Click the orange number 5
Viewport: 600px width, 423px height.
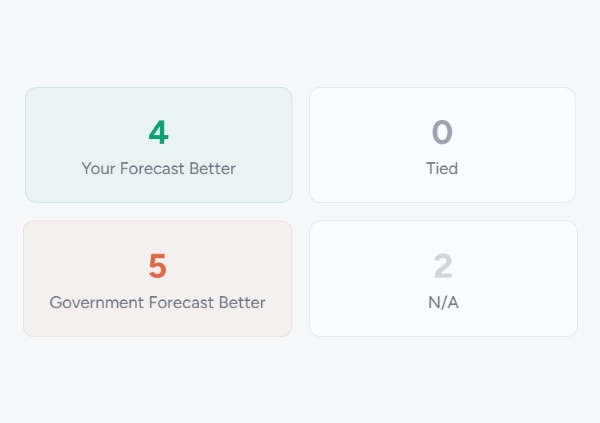[157, 266]
